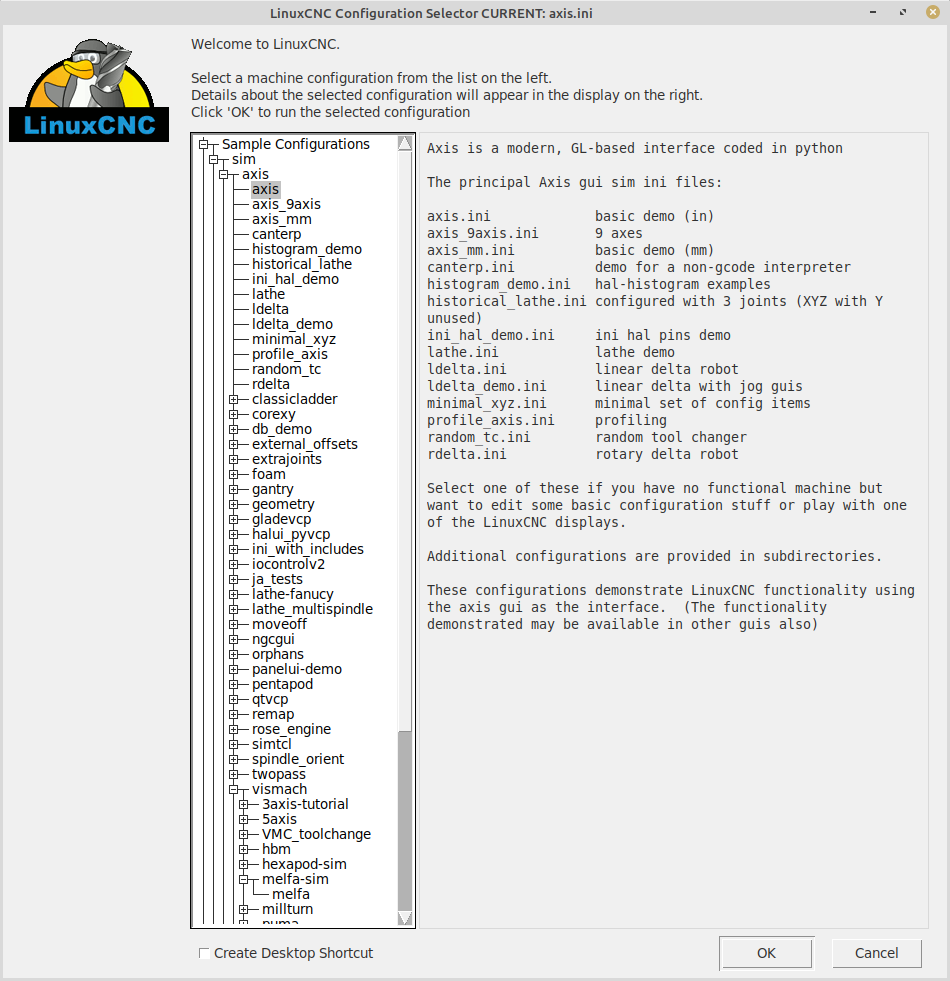The height and width of the screenshot is (981, 950).
Task: Click OK to run selected configuration
Action: pos(766,953)
